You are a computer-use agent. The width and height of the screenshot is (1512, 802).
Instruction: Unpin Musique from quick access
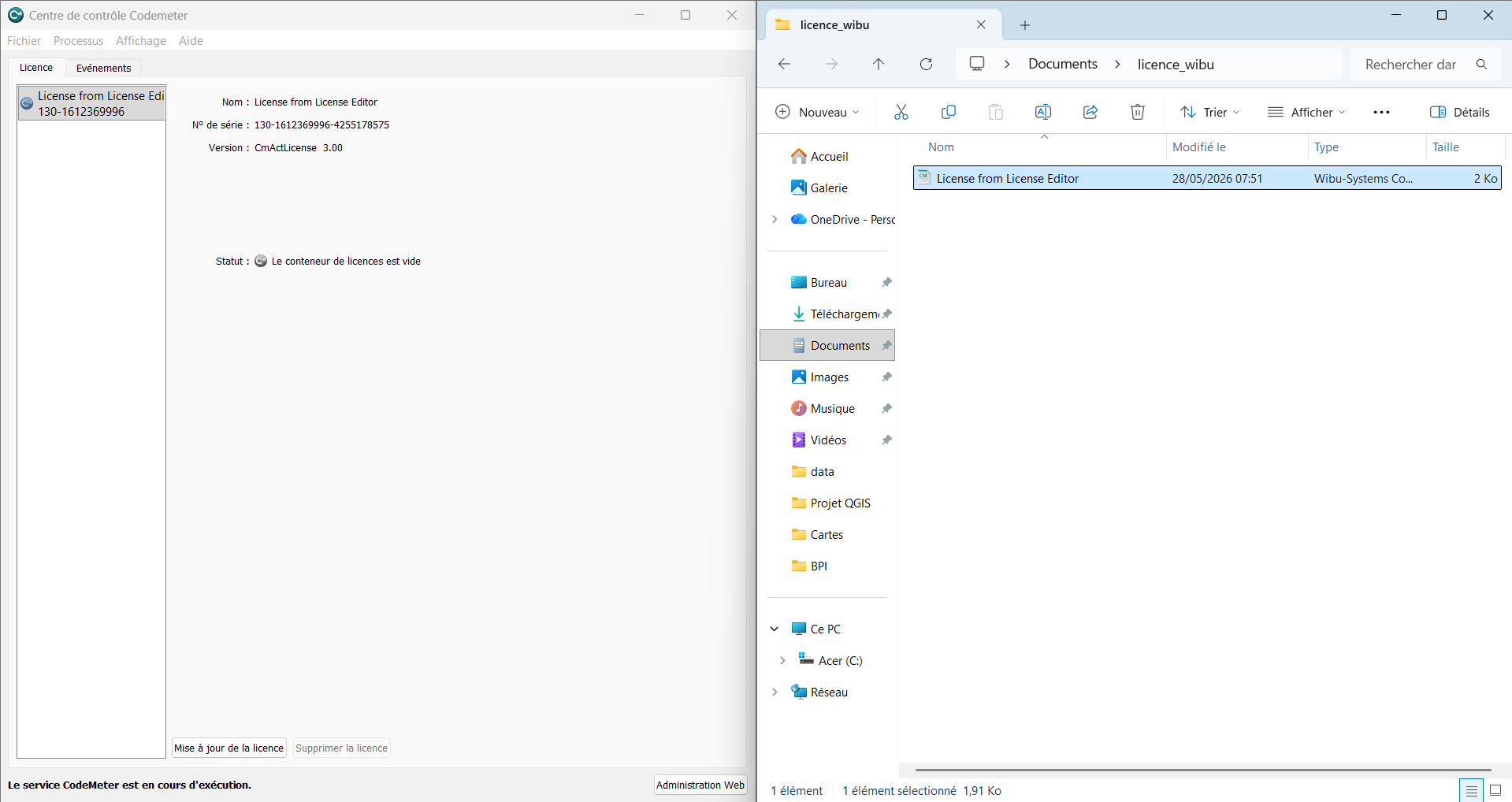[x=886, y=408]
